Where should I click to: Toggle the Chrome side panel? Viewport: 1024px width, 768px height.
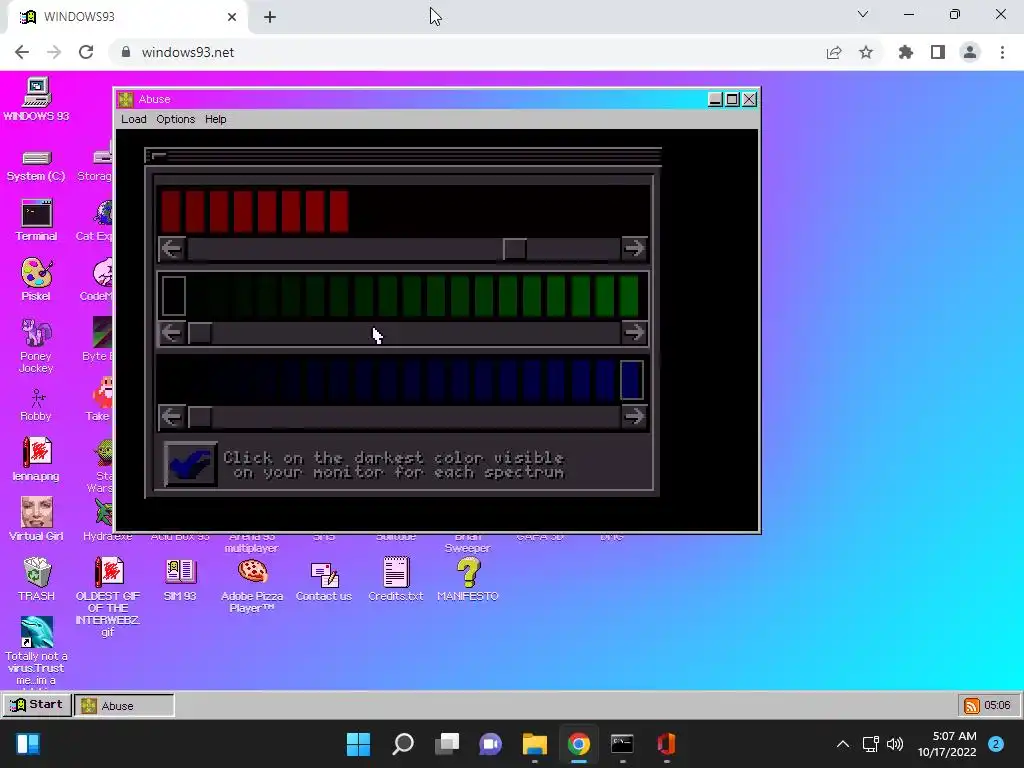click(938, 52)
